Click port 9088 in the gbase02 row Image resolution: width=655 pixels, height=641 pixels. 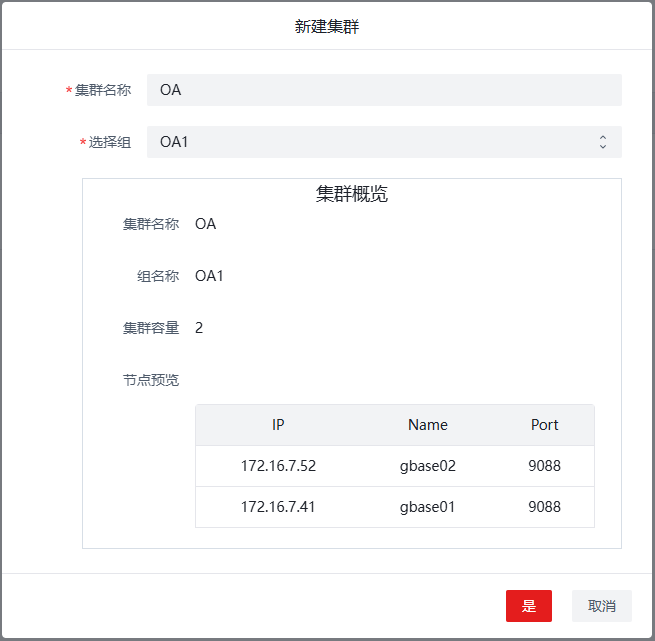click(x=544, y=466)
